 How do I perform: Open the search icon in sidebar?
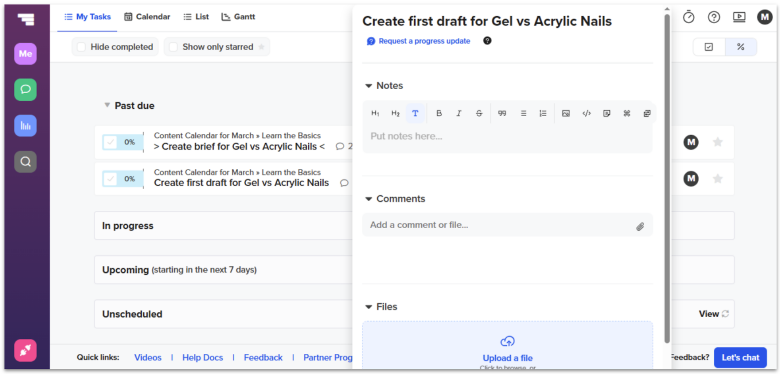click(25, 162)
